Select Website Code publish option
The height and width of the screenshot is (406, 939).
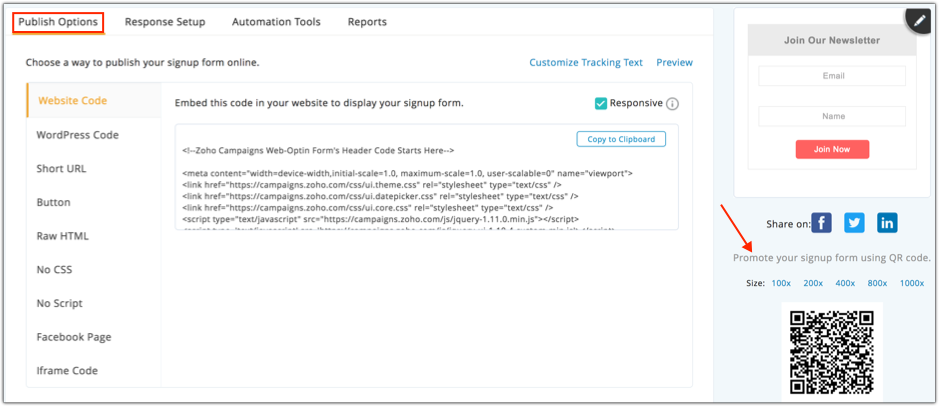(94, 101)
